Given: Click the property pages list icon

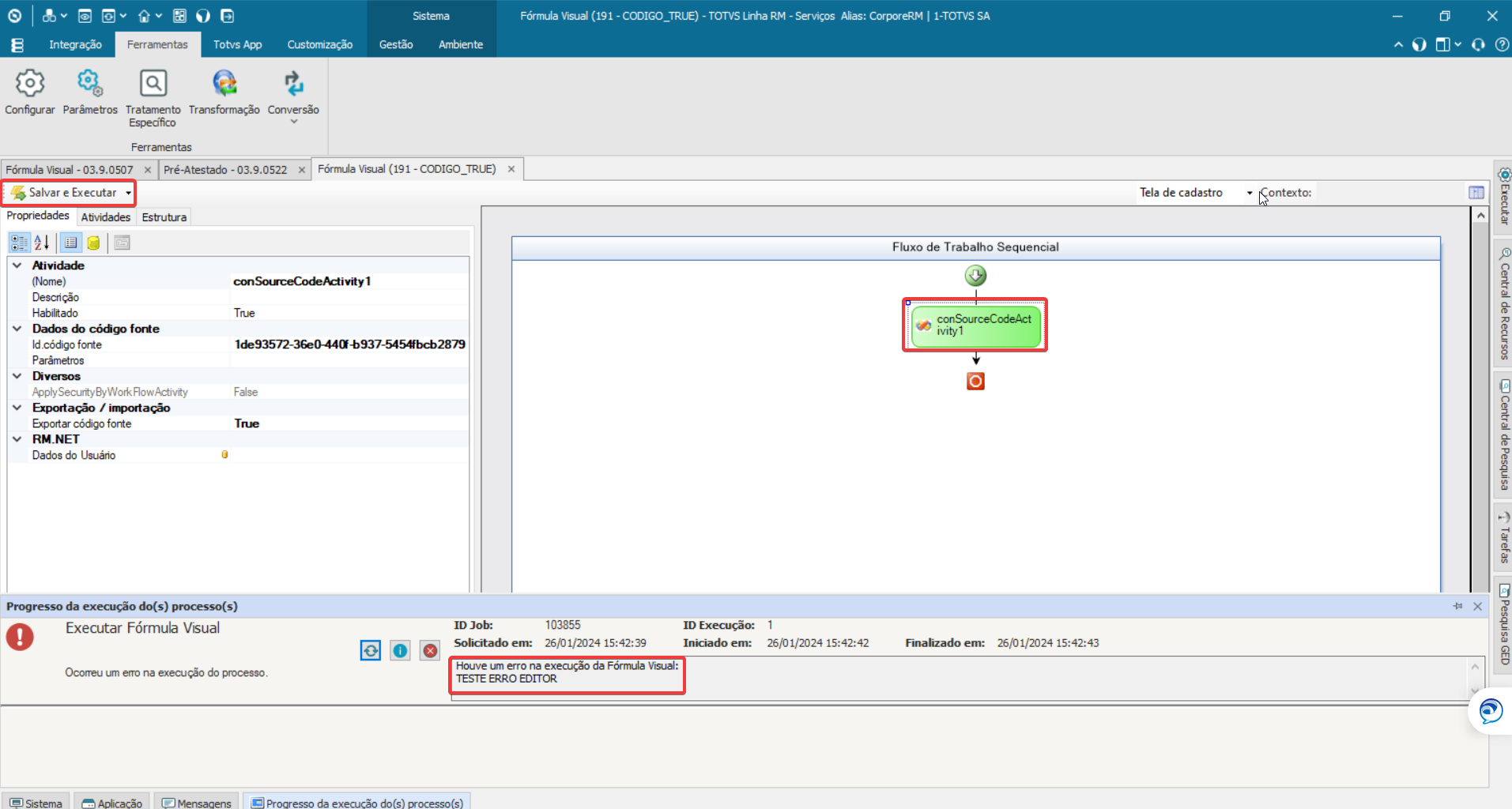Looking at the screenshot, I should [x=71, y=243].
